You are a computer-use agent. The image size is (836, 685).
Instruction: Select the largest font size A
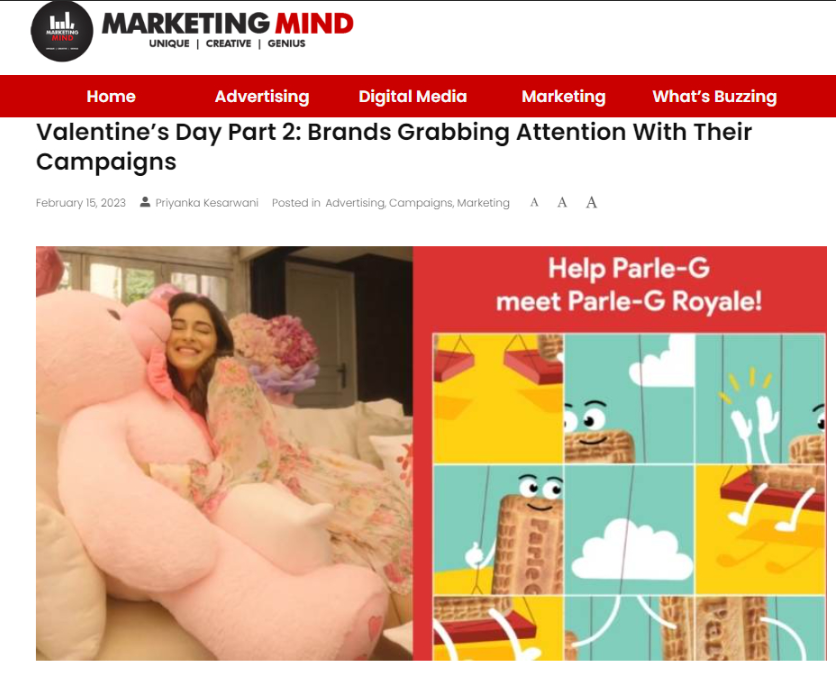click(x=591, y=203)
